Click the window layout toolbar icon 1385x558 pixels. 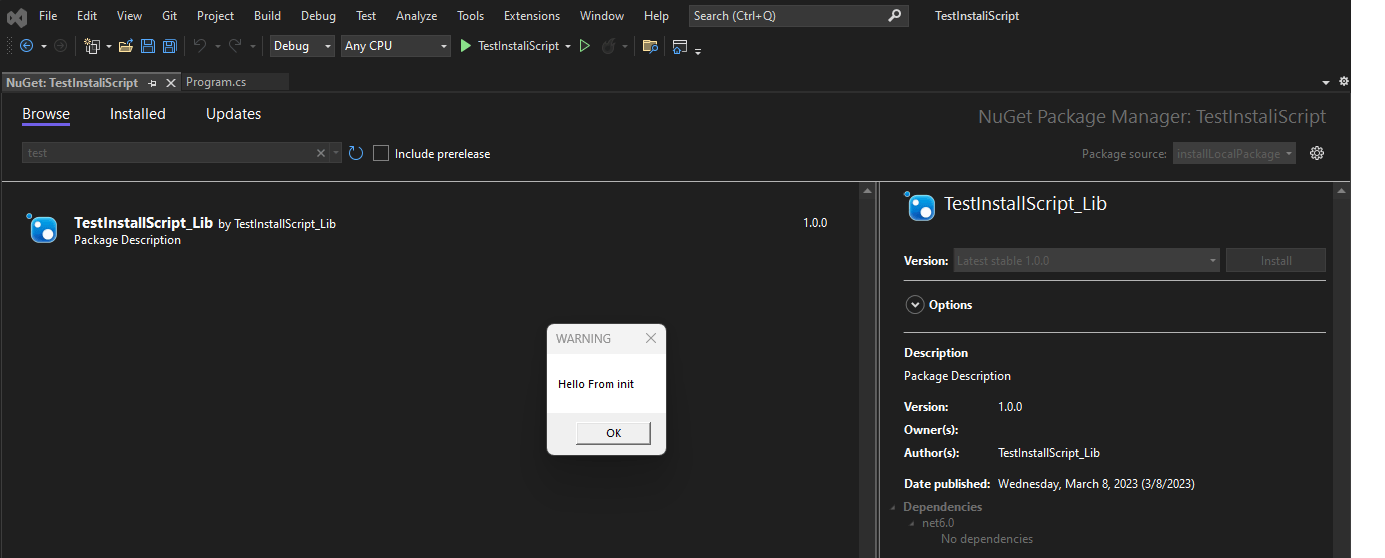point(680,46)
